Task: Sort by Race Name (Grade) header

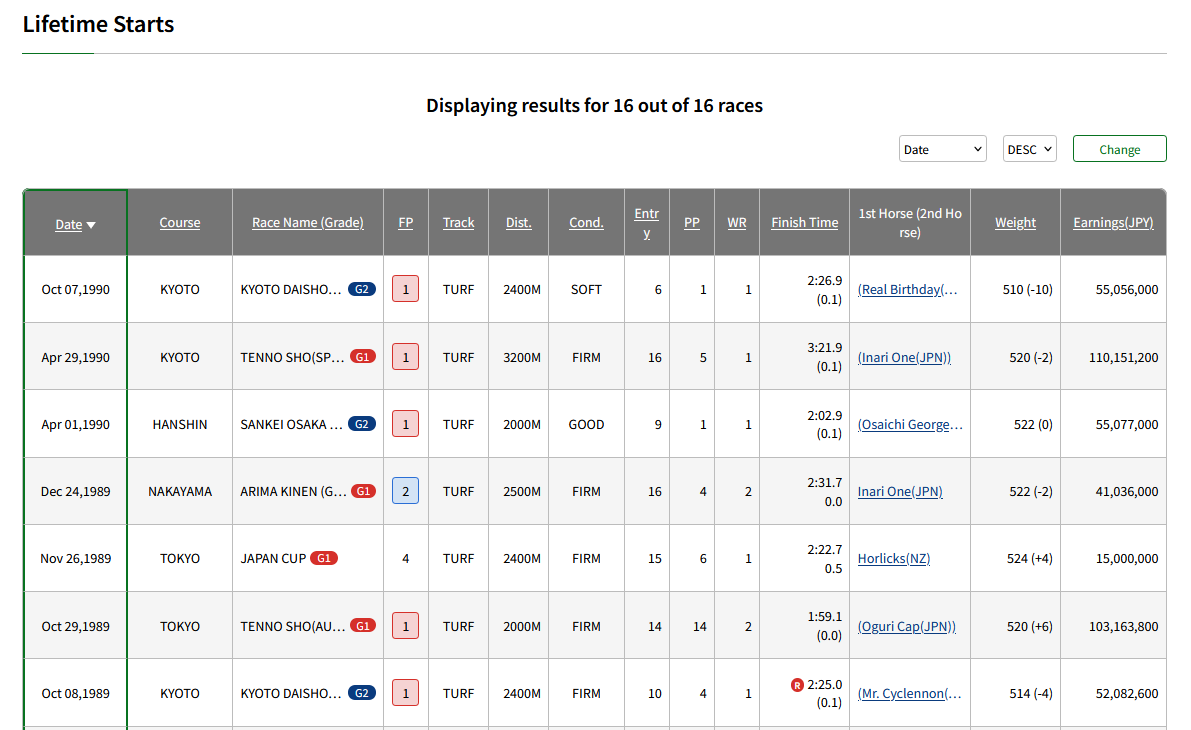Action: coord(308,223)
